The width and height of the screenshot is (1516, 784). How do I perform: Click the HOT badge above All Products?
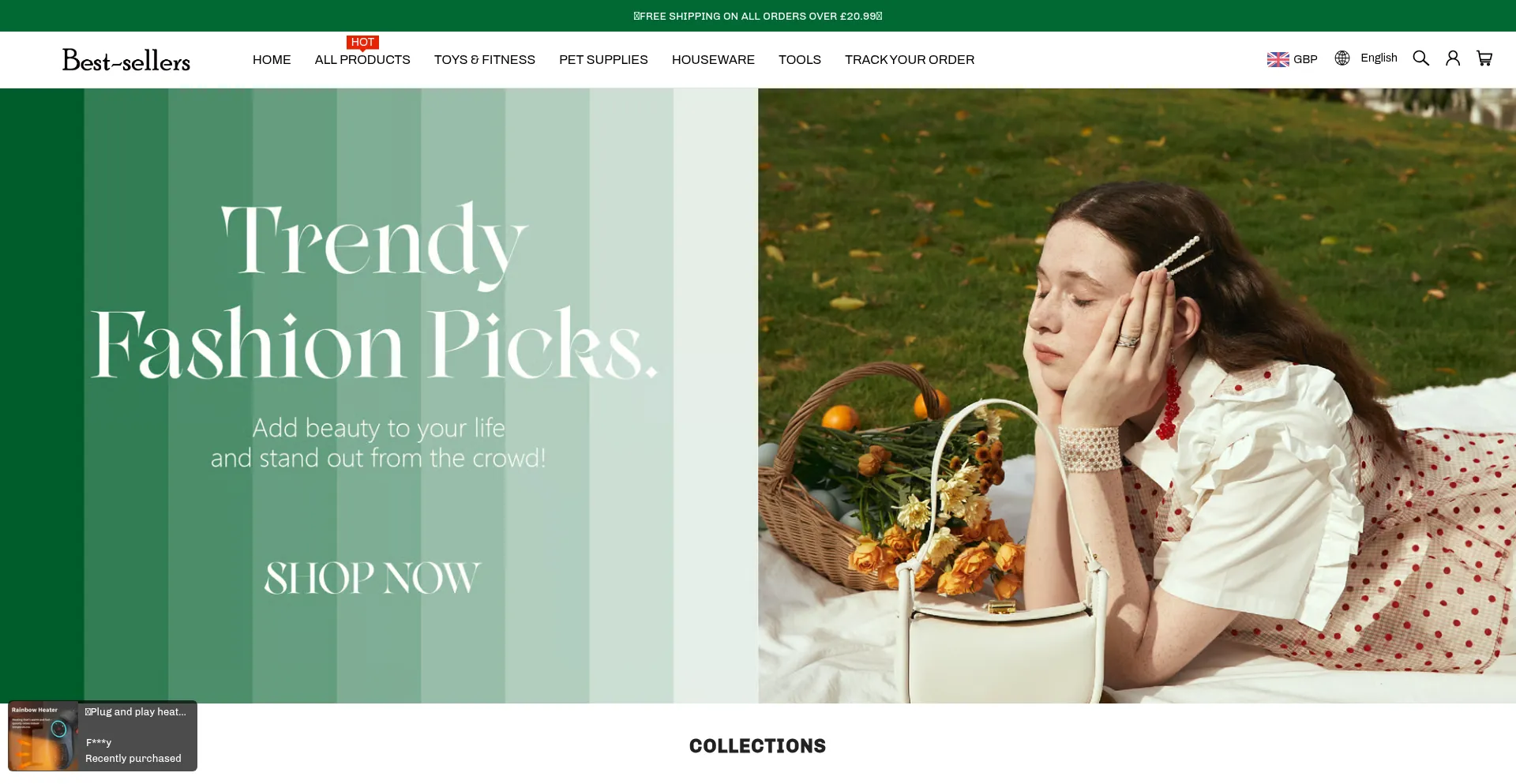[x=362, y=43]
